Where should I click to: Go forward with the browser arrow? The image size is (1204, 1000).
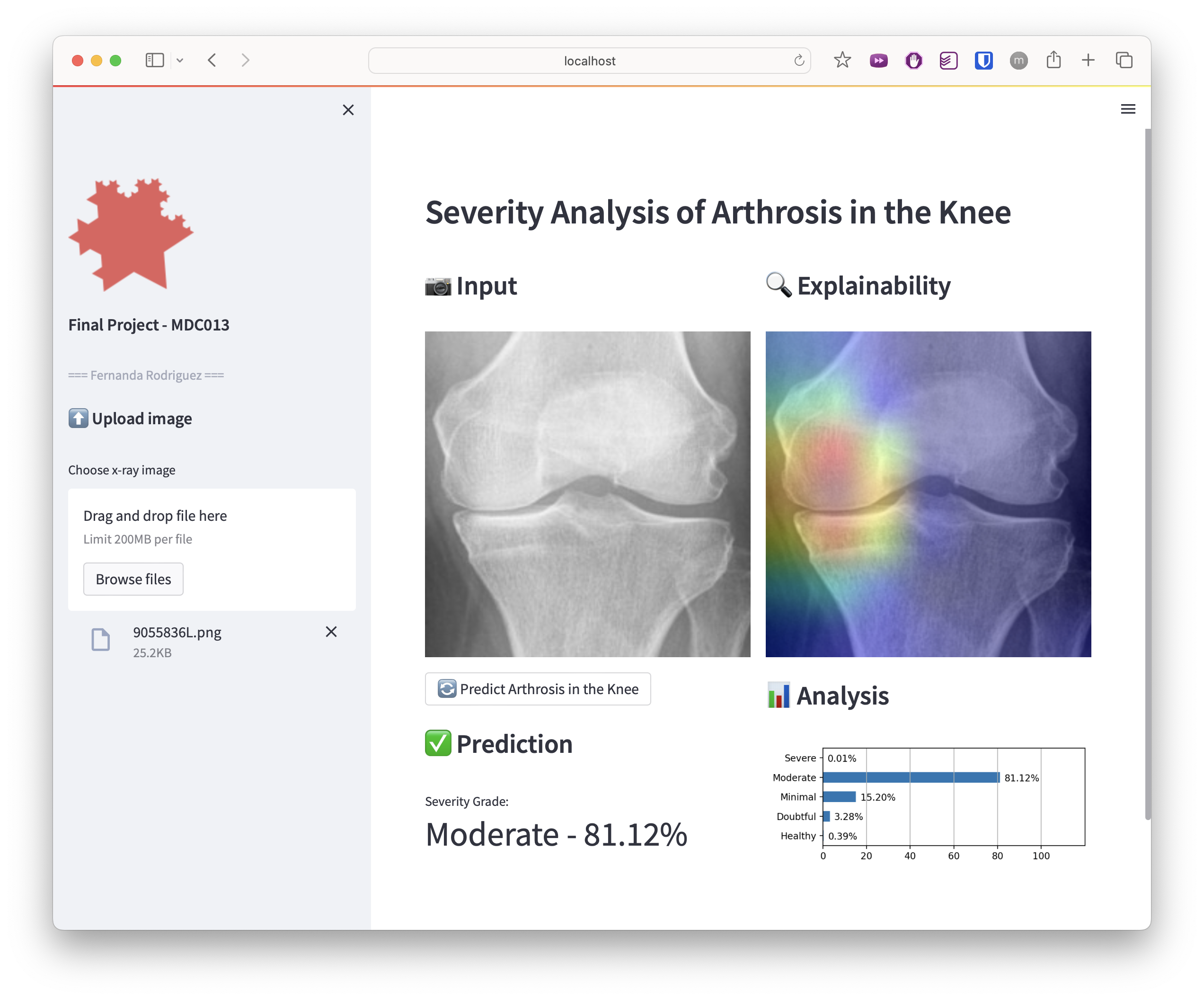click(x=245, y=60)
